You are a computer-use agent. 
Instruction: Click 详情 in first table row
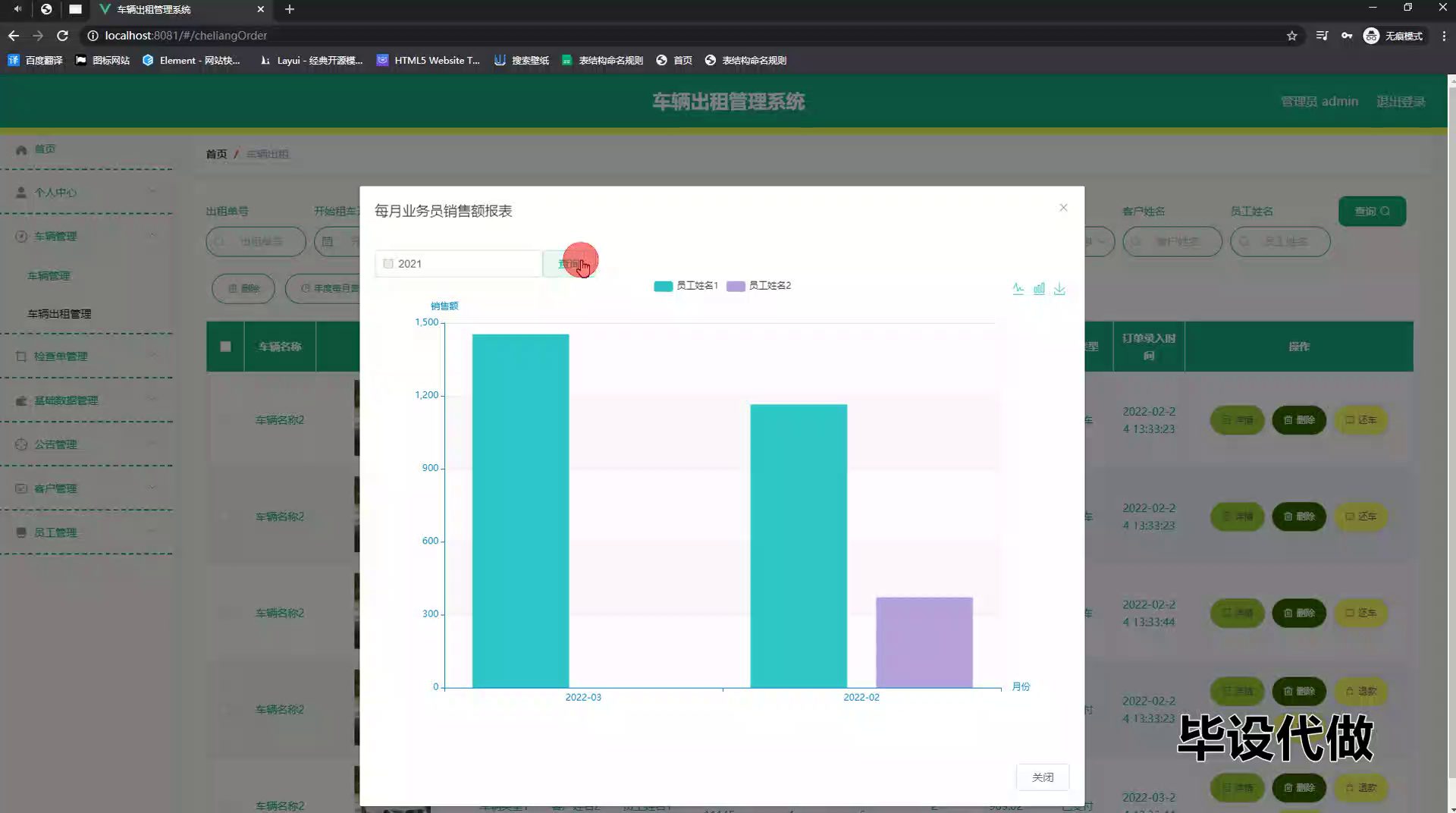(x=1237, y=419)
